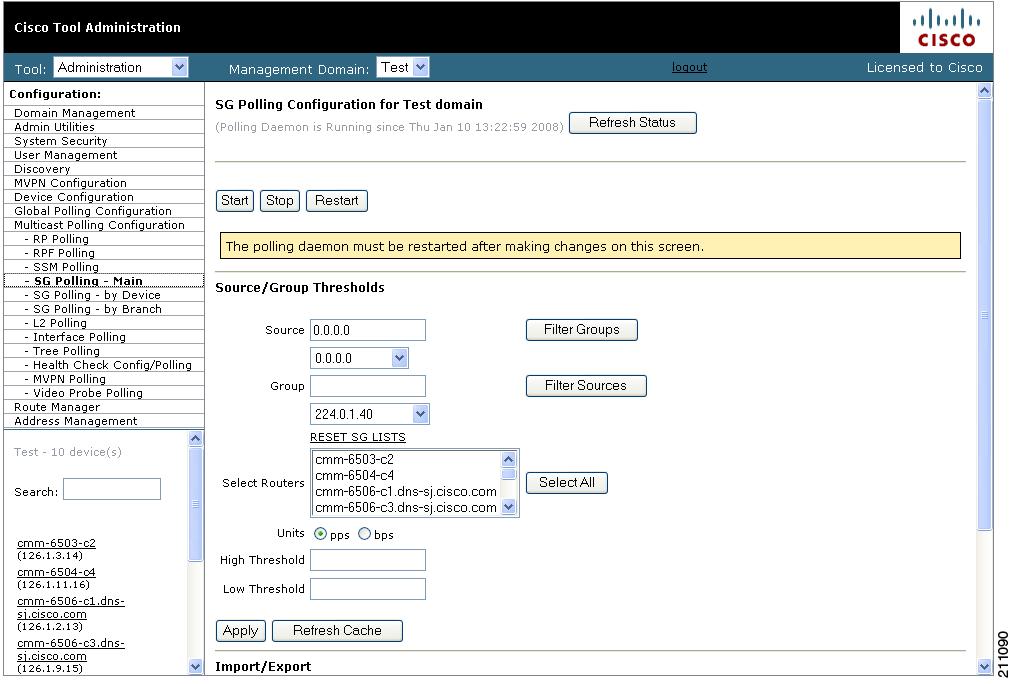Viewport: 1013px width, 684px height.
Task: Click the device Search field
Action: click(x=111, y=489)
